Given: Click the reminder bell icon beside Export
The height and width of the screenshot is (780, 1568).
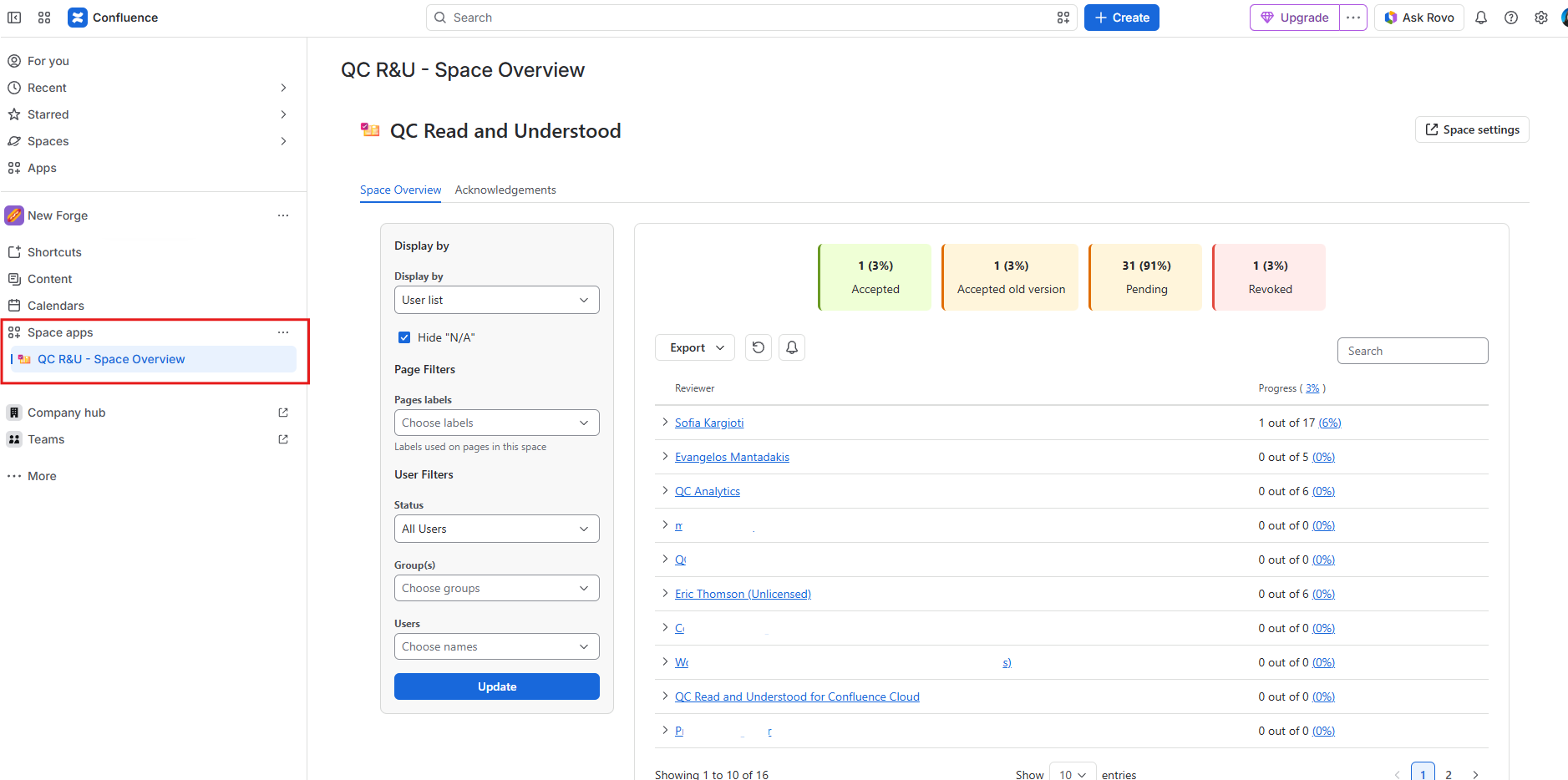Looking at the screenshot, I should coord(792,347).
